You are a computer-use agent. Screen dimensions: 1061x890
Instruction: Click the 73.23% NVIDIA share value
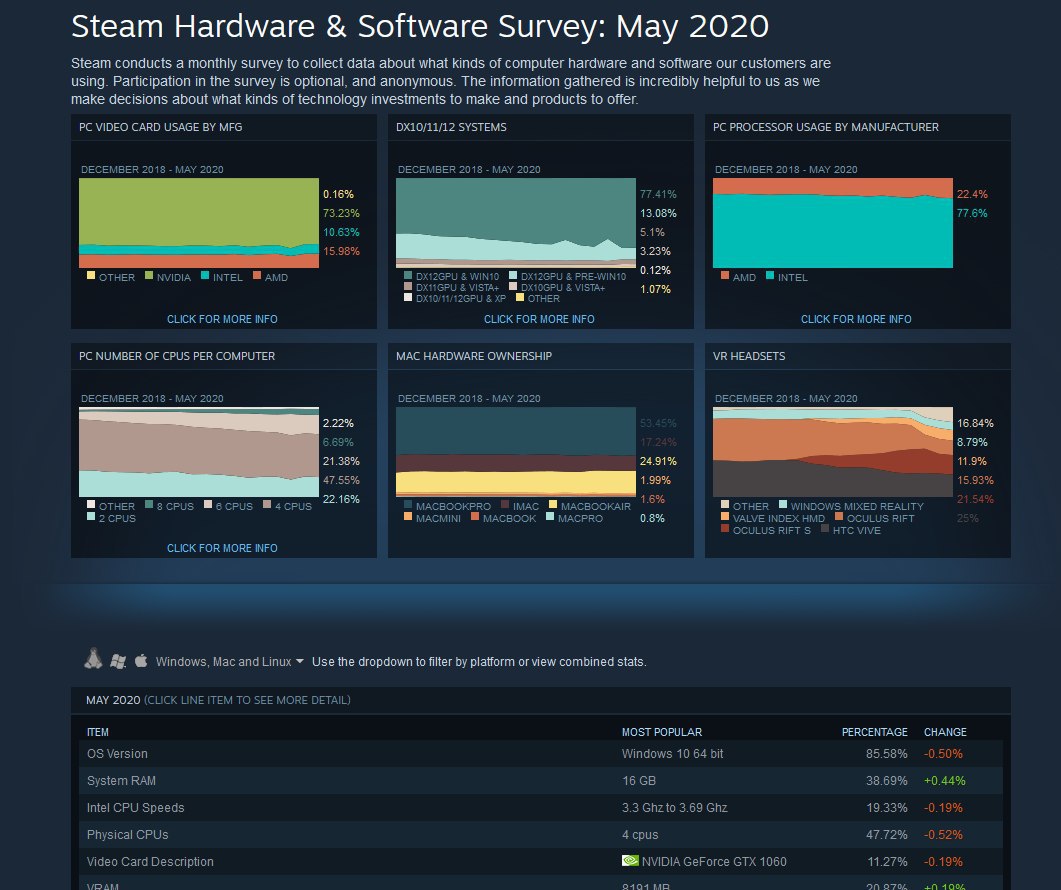pyautogui.click(x=341, y=213)
